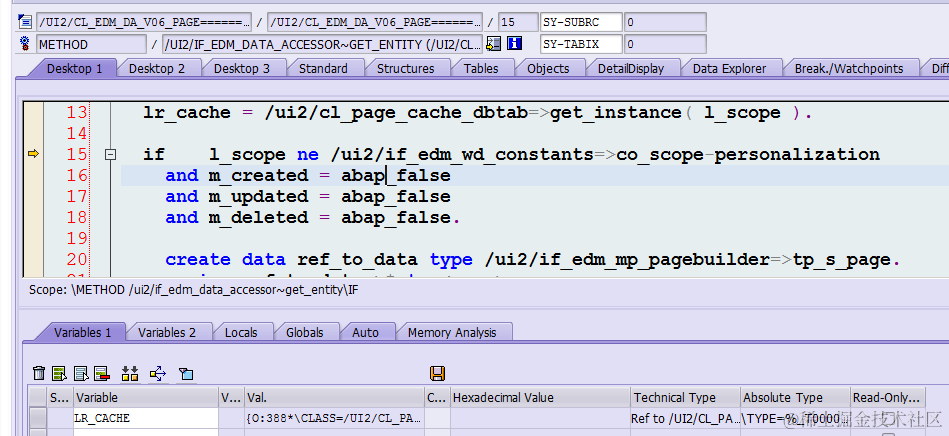Click the GET_ENTITY method name field
The width and height of the screenshot is (949, 436).
(x=323, y=44)
